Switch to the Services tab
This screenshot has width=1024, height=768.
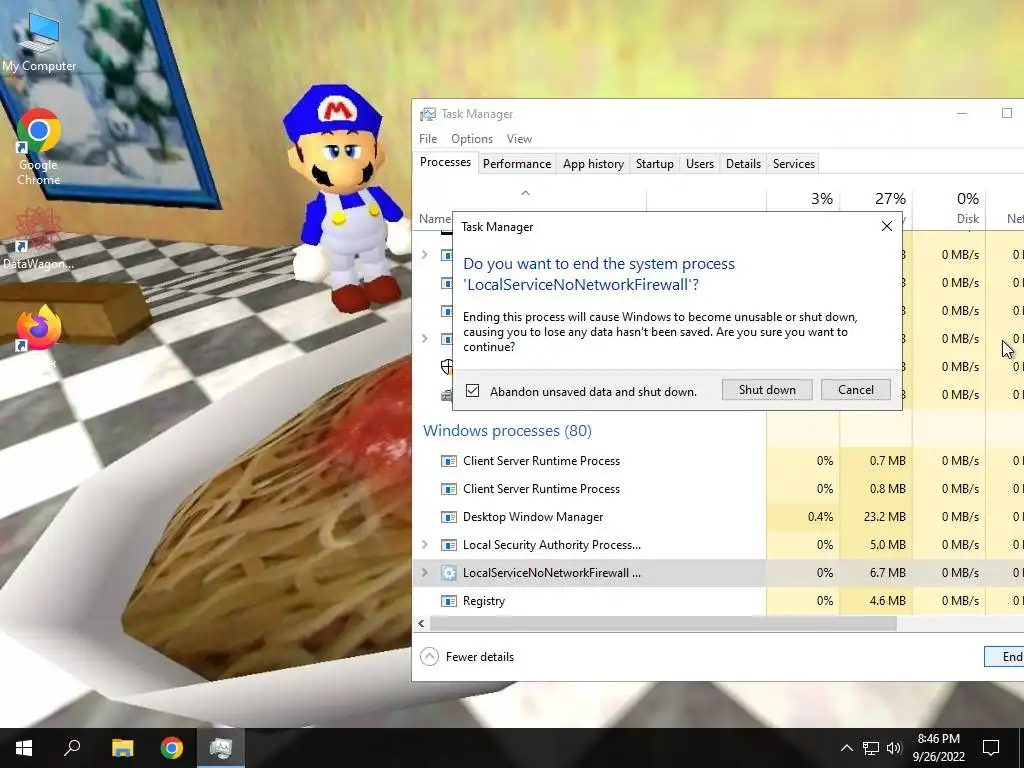click(x=793, y=163)
